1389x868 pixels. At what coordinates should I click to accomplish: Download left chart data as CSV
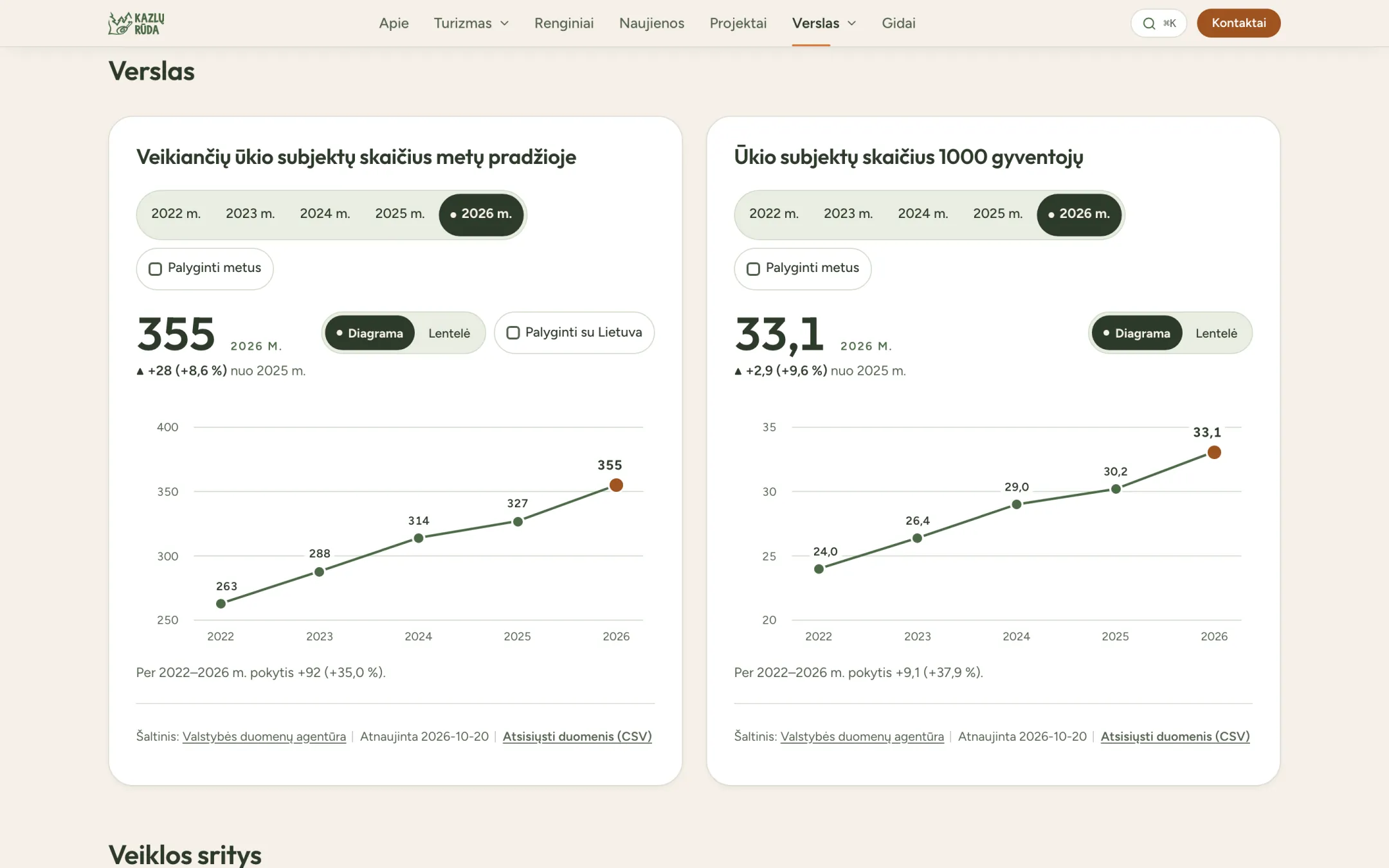pyautogui.click(x=577, y=737)
